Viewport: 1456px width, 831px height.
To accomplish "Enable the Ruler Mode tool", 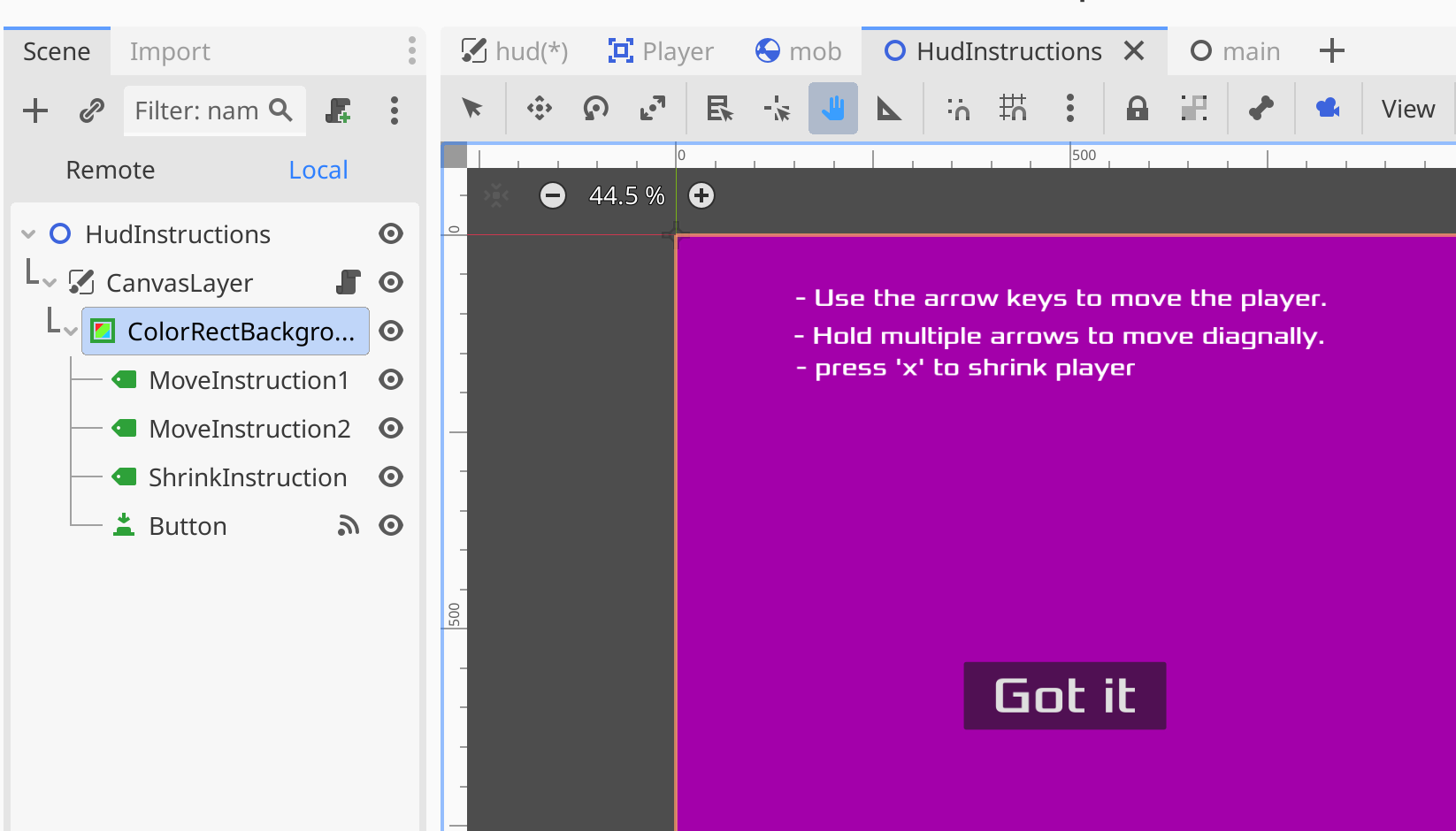I will (889, 108).
